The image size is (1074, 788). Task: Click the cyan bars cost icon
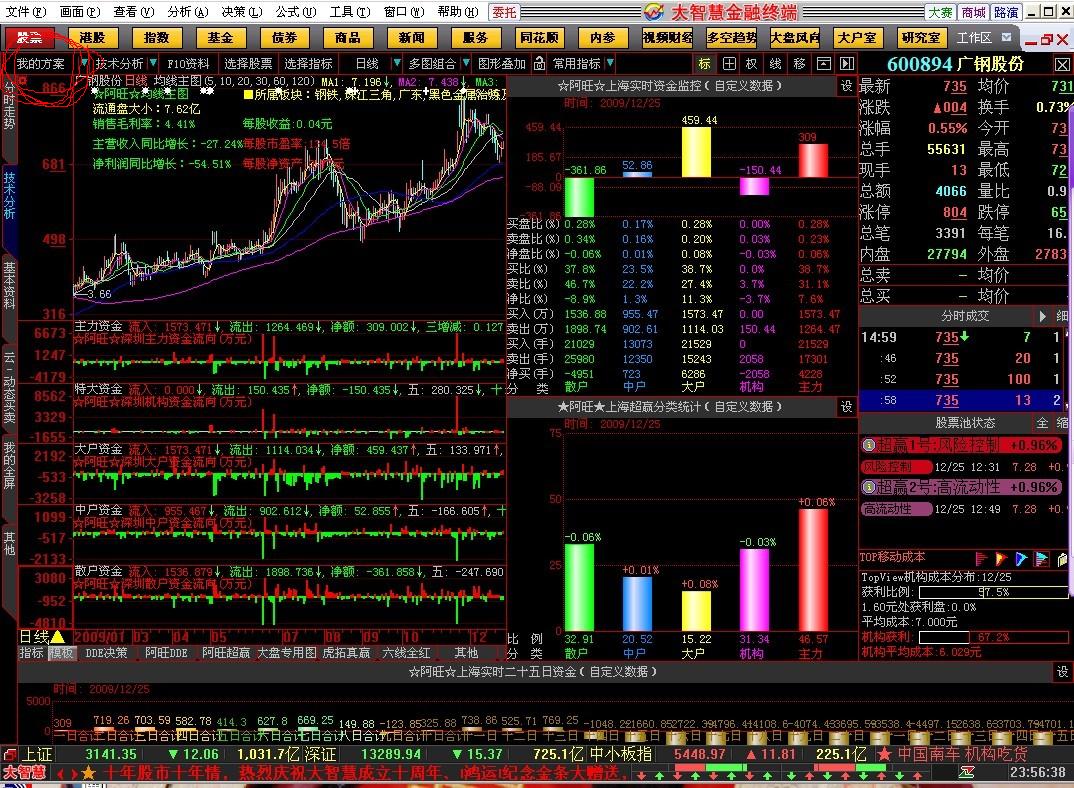tap(1042, 558)
